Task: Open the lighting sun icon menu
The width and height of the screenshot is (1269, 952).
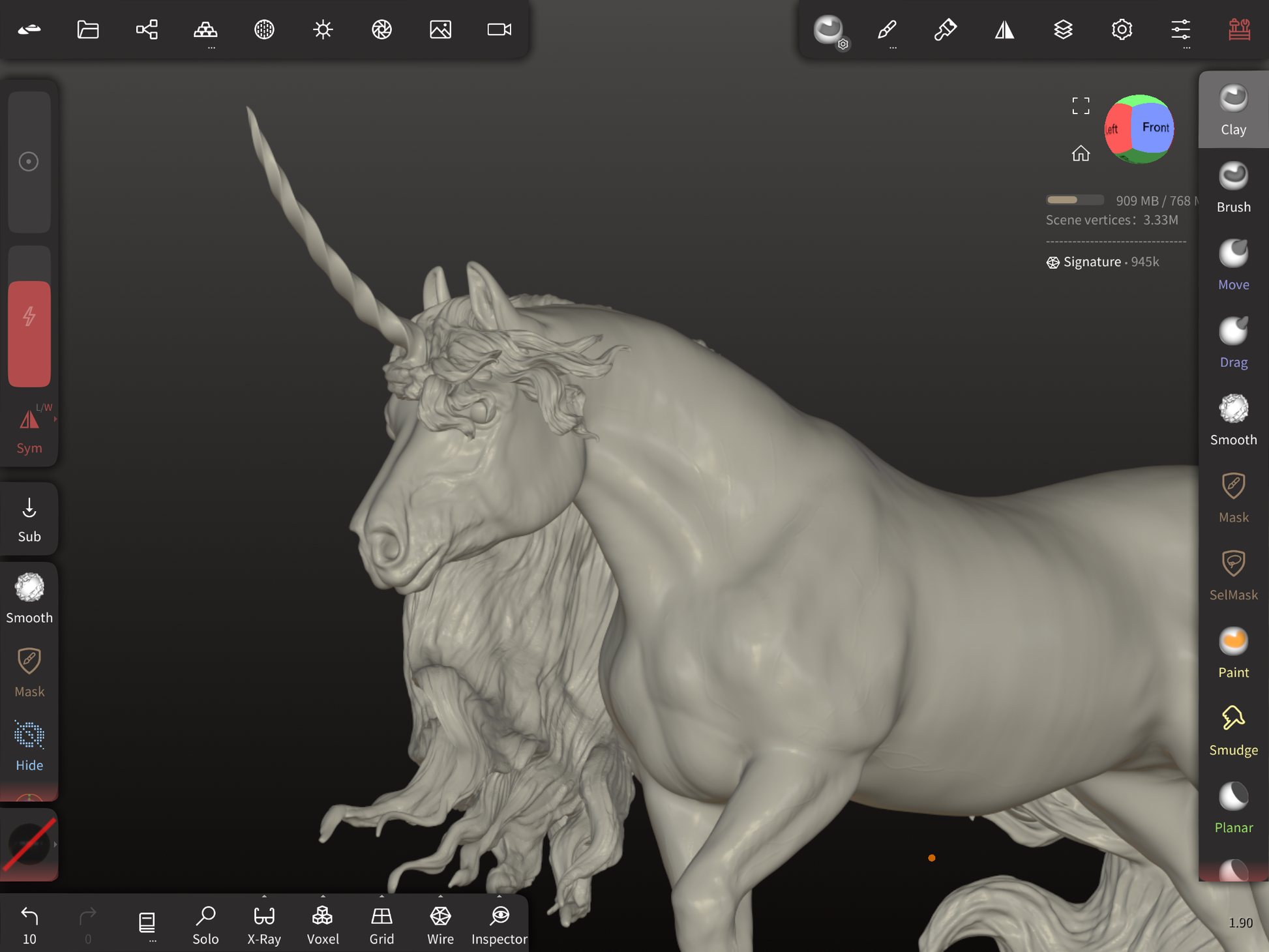Action: (x=323, y=29)
